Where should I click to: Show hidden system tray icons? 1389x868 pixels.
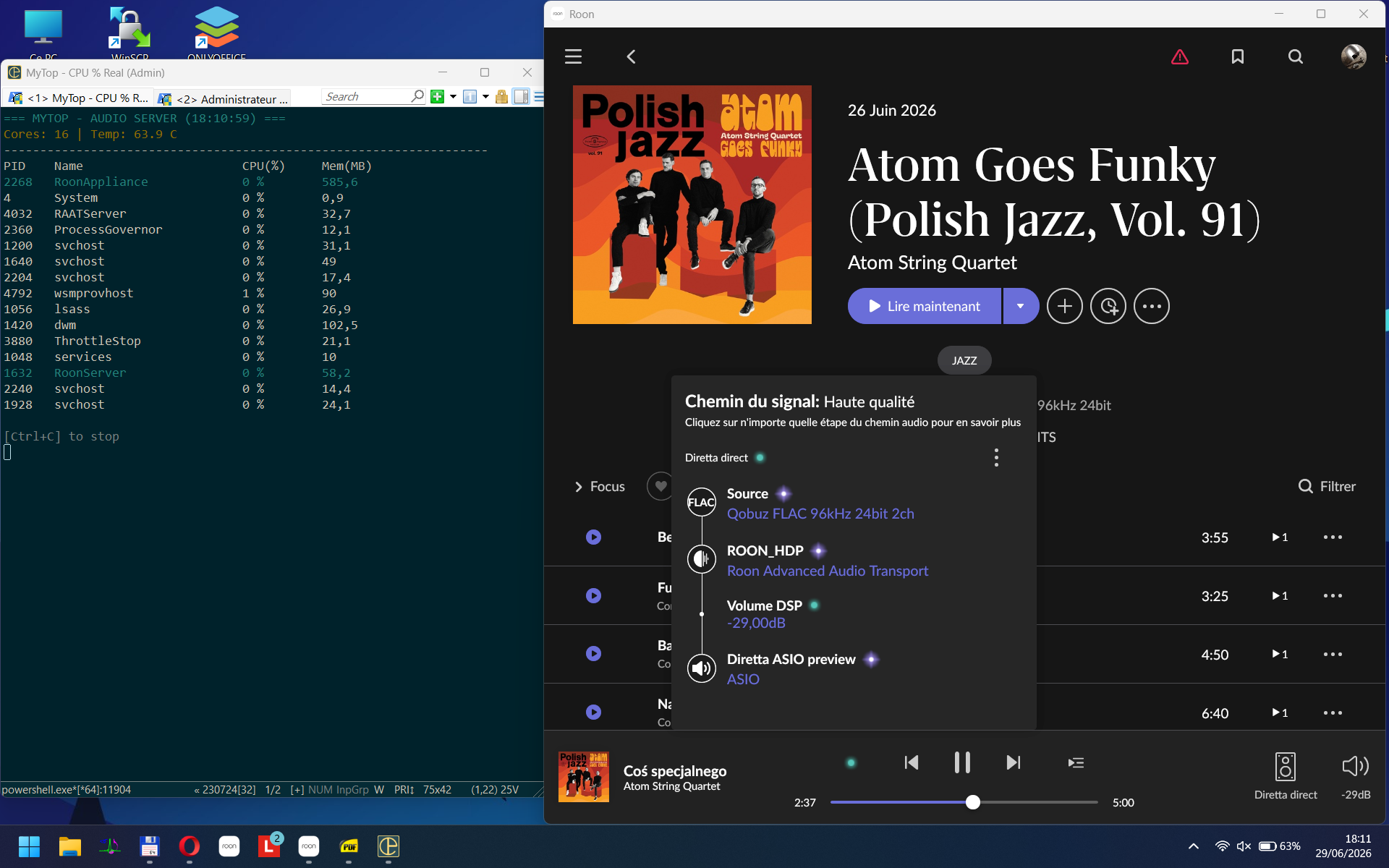tap(1194, 846)
